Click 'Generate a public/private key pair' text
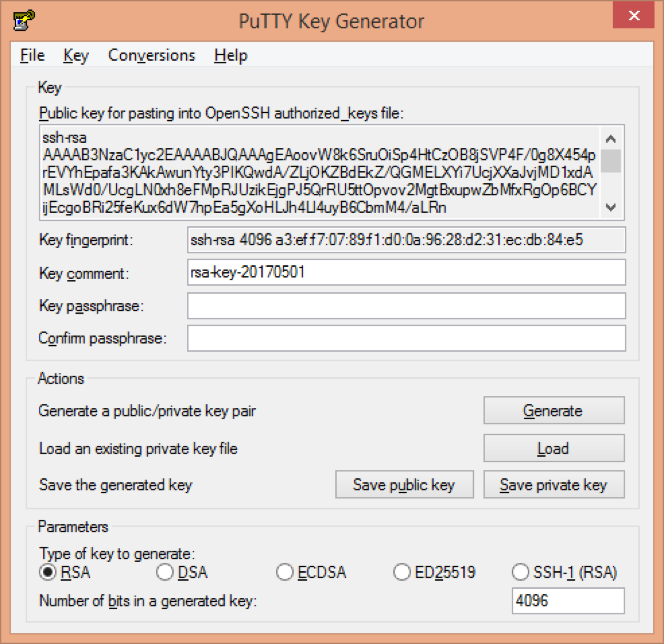The height and width of the screenshot is (644, 664). click(x=147, y=411)
